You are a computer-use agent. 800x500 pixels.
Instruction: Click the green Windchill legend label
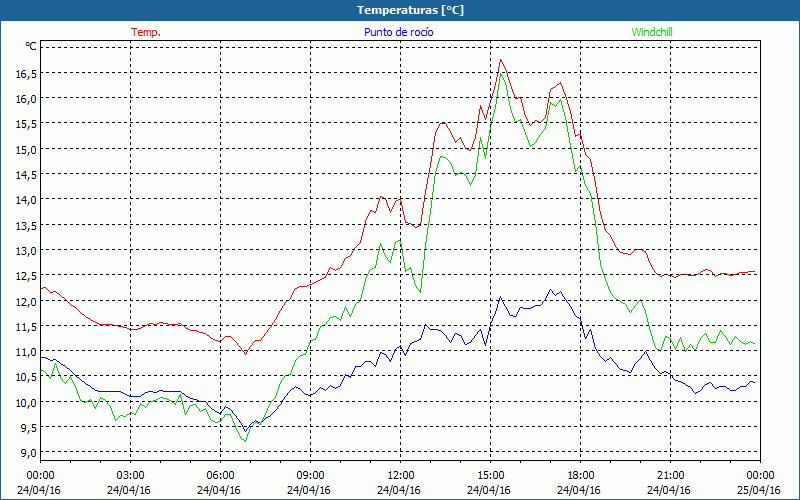(x=652, y=32)
